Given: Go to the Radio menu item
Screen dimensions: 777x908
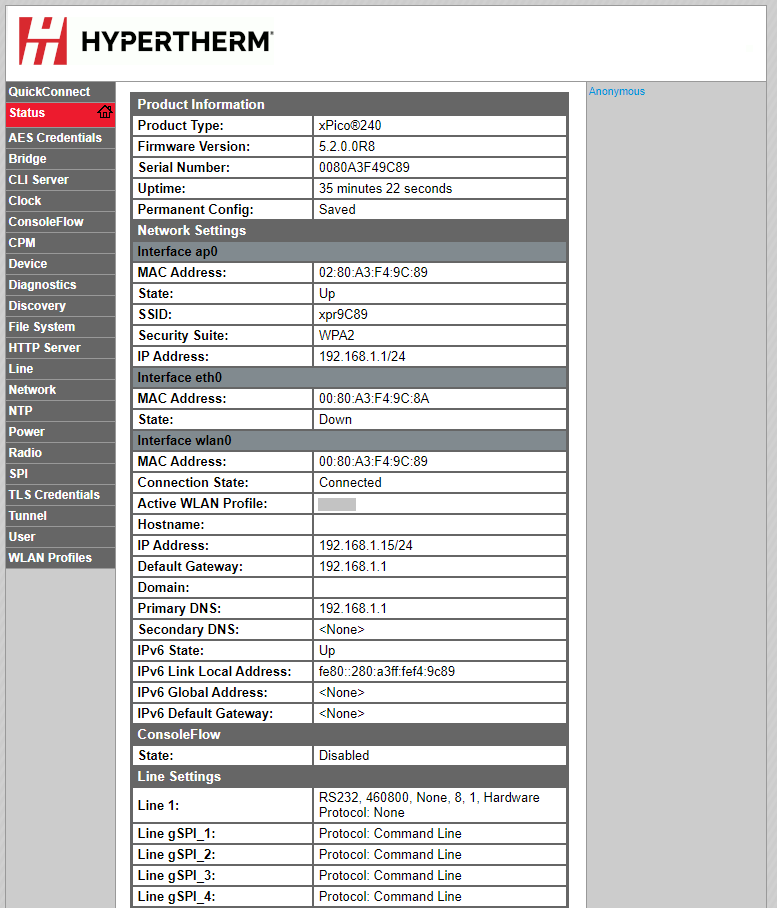Looking at the screenshot, I should click(25, 453).
